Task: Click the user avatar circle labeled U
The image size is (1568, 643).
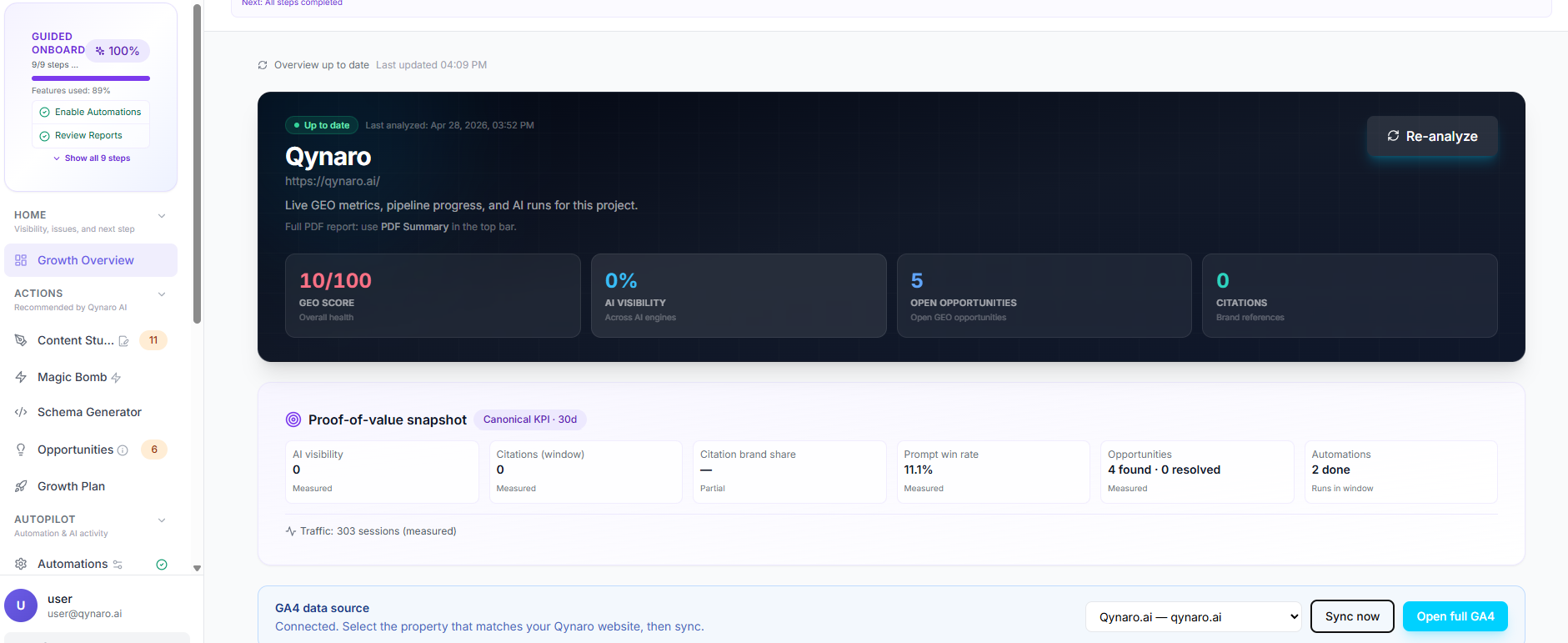Action: 21,605
